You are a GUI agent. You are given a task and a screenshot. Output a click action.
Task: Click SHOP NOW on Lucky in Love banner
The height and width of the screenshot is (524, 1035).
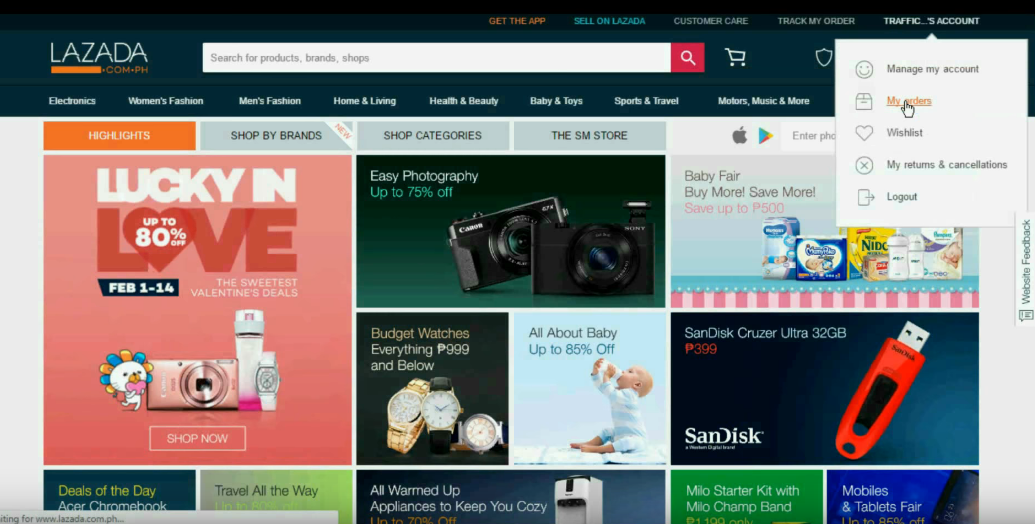(x=197, y=438)
